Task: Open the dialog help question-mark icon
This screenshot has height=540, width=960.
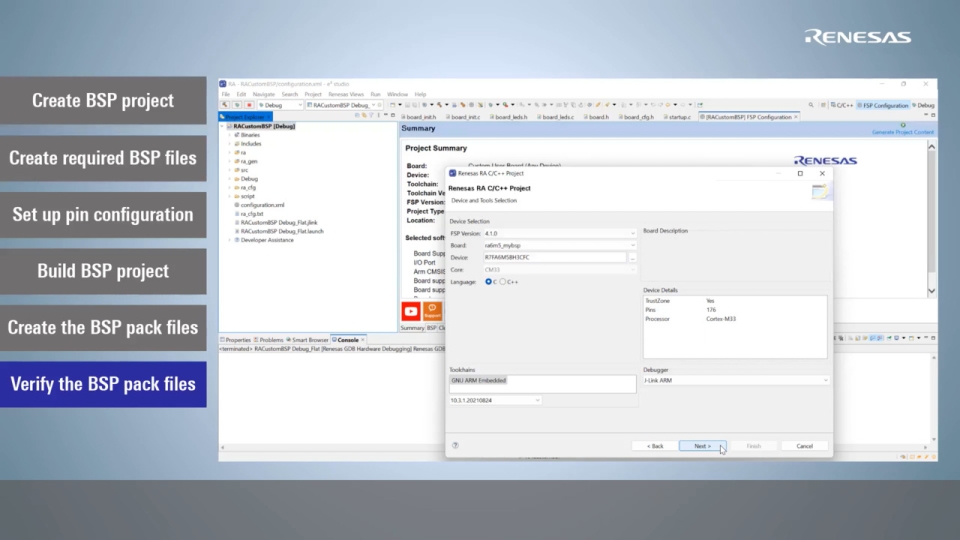Action: coord(455,446)
